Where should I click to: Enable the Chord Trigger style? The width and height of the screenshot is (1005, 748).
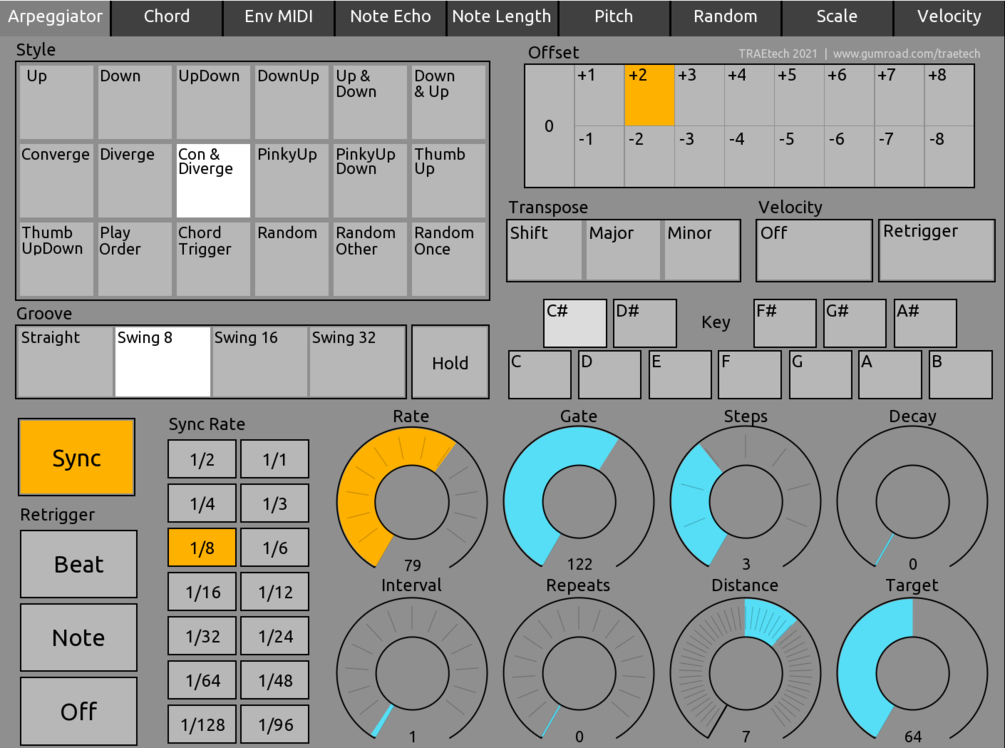pyautogui.click(x=212, y=255)
